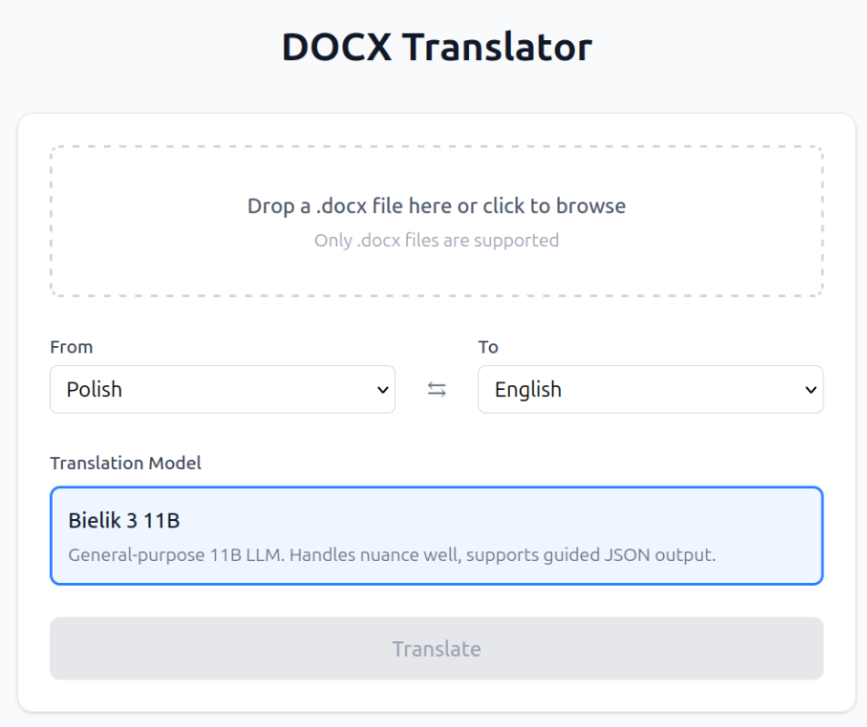The height and width of the screenshot is (727, 867).
Task: Swap the source and target languages
Action: coord(436,390)
